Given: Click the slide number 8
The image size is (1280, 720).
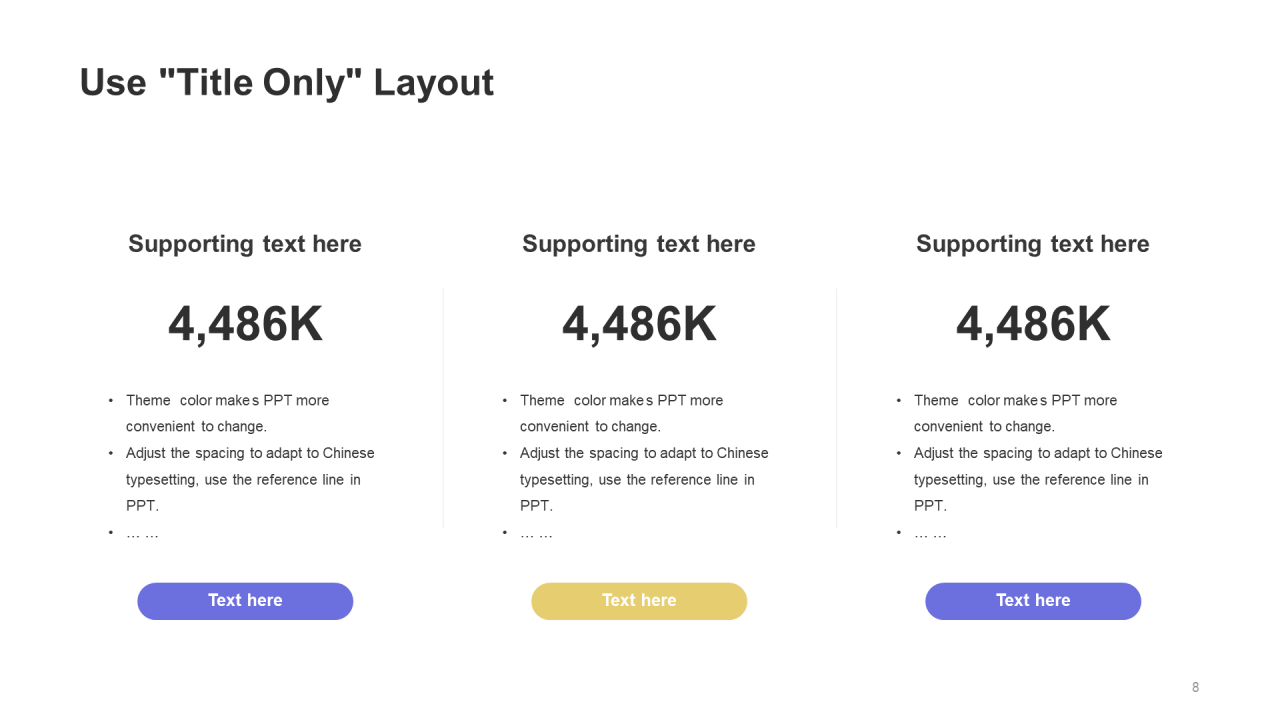Looking at the screenshot, I should click(x=1195, y=687).
